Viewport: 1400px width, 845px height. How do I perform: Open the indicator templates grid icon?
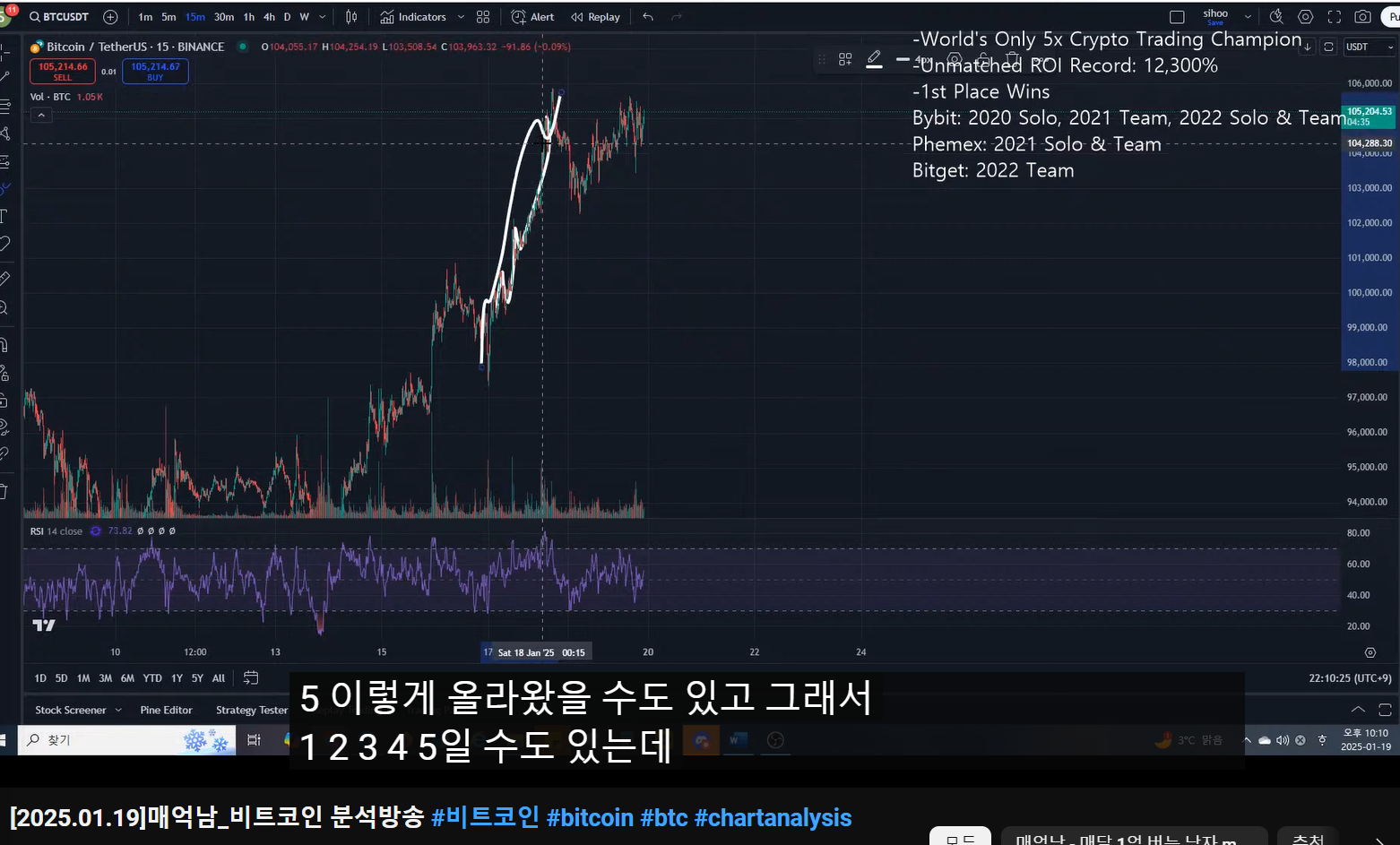click(x=483, y=17)
